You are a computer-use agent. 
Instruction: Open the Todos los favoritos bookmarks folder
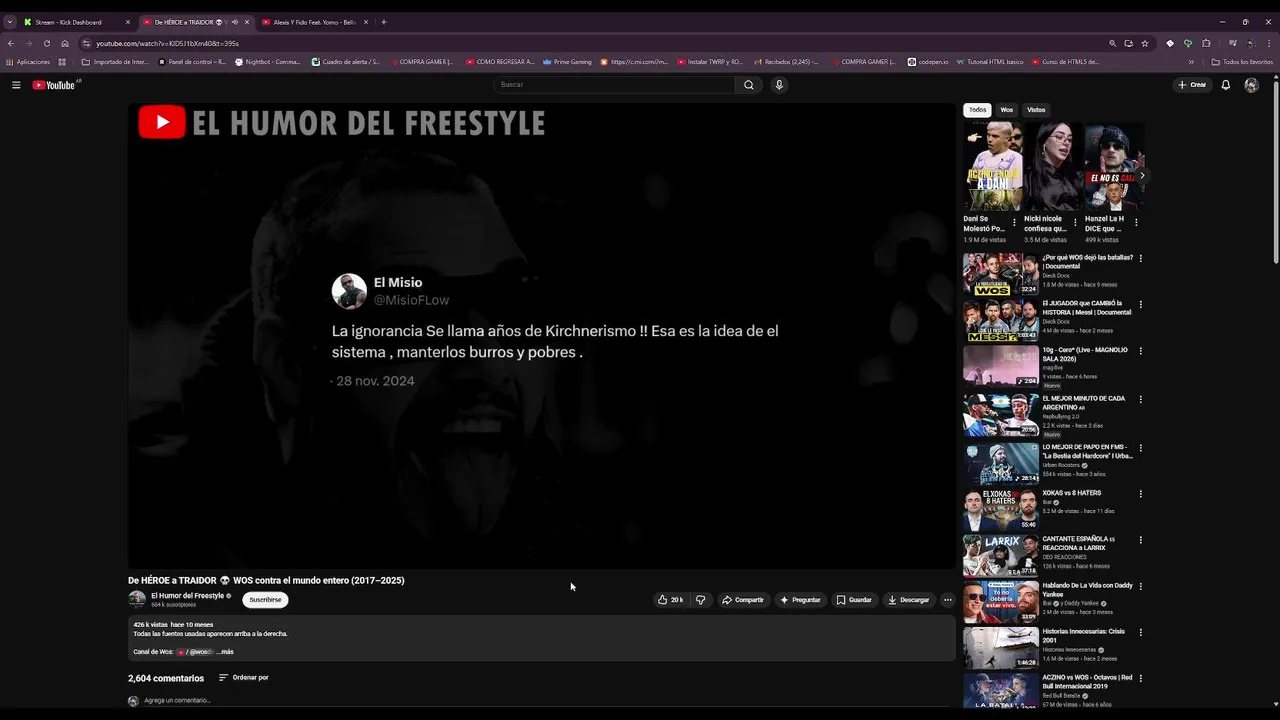point(1242,62)
